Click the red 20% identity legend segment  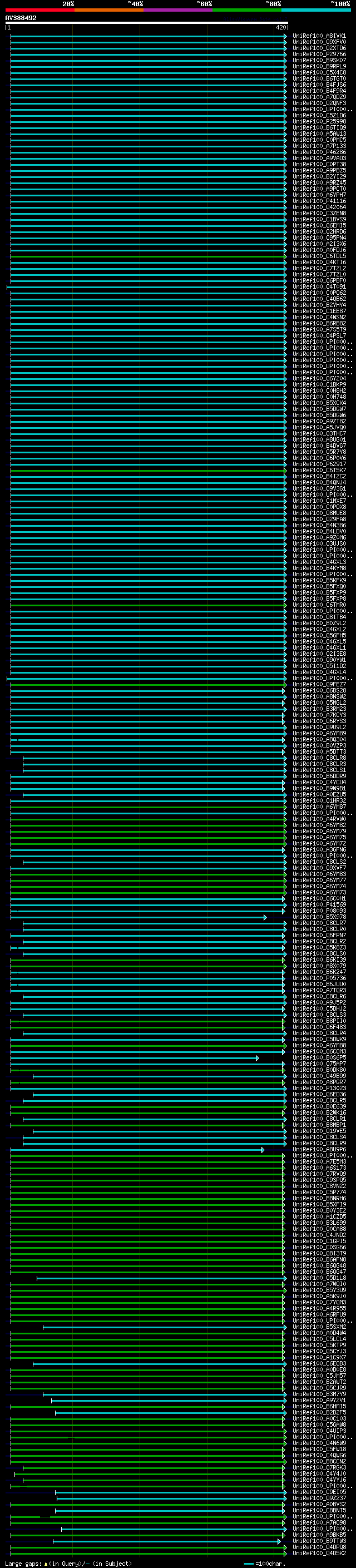pos(39,10)
